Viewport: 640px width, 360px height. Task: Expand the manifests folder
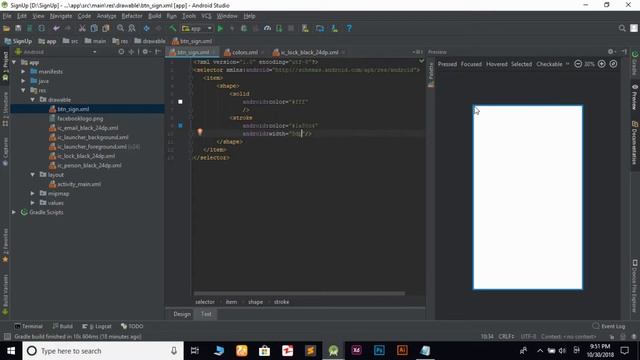pyautogui.click(x=23, y=71)
